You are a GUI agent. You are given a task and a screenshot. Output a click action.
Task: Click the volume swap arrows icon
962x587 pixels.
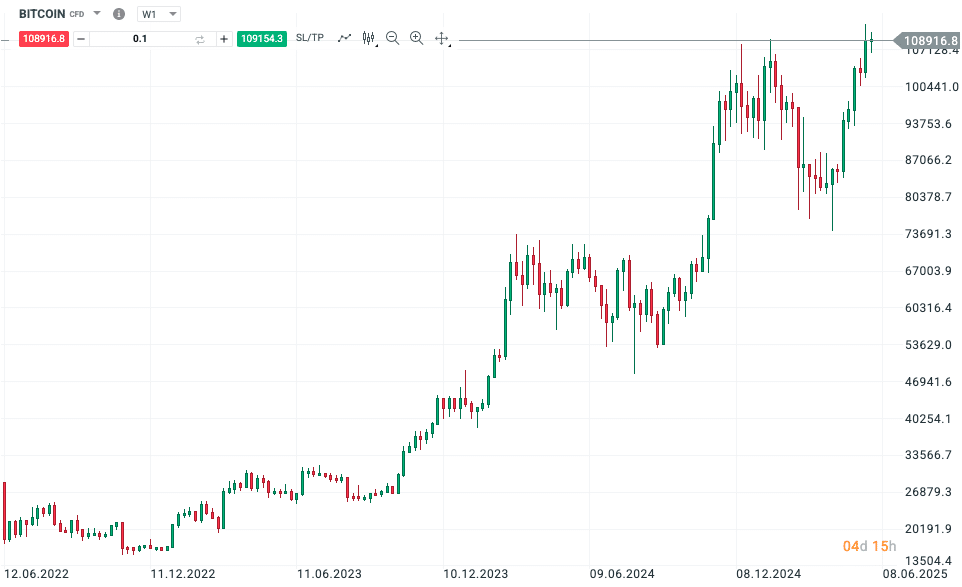coord(199,39)
